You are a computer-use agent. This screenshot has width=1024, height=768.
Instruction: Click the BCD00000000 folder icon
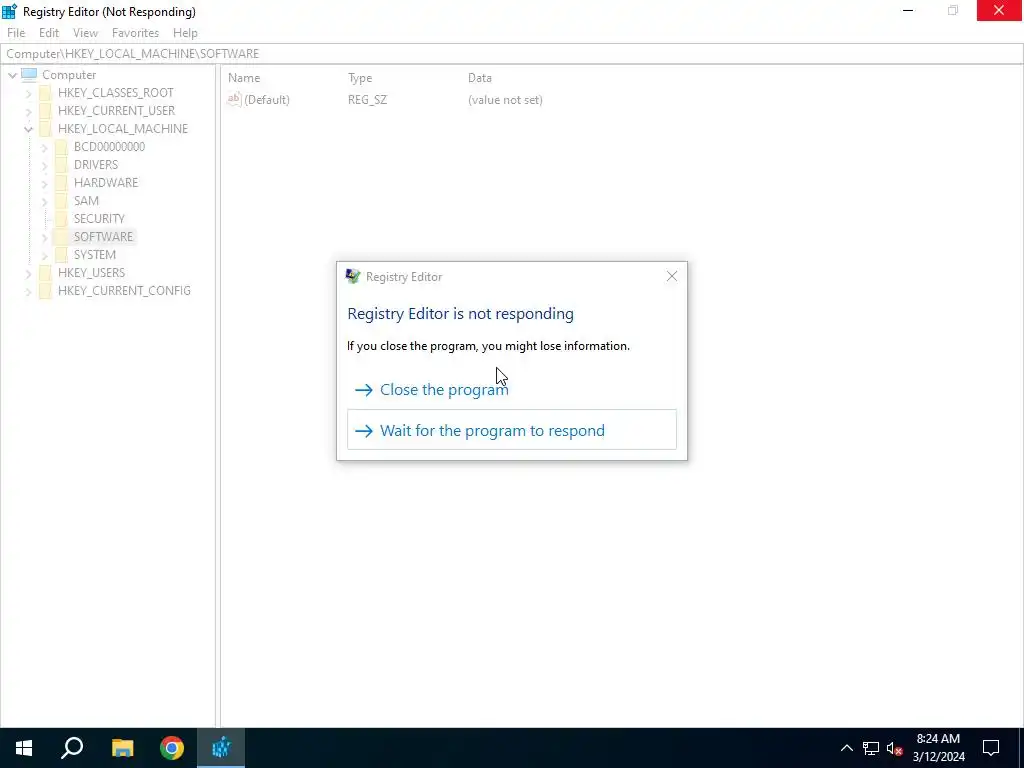click(x=61, y=146)
